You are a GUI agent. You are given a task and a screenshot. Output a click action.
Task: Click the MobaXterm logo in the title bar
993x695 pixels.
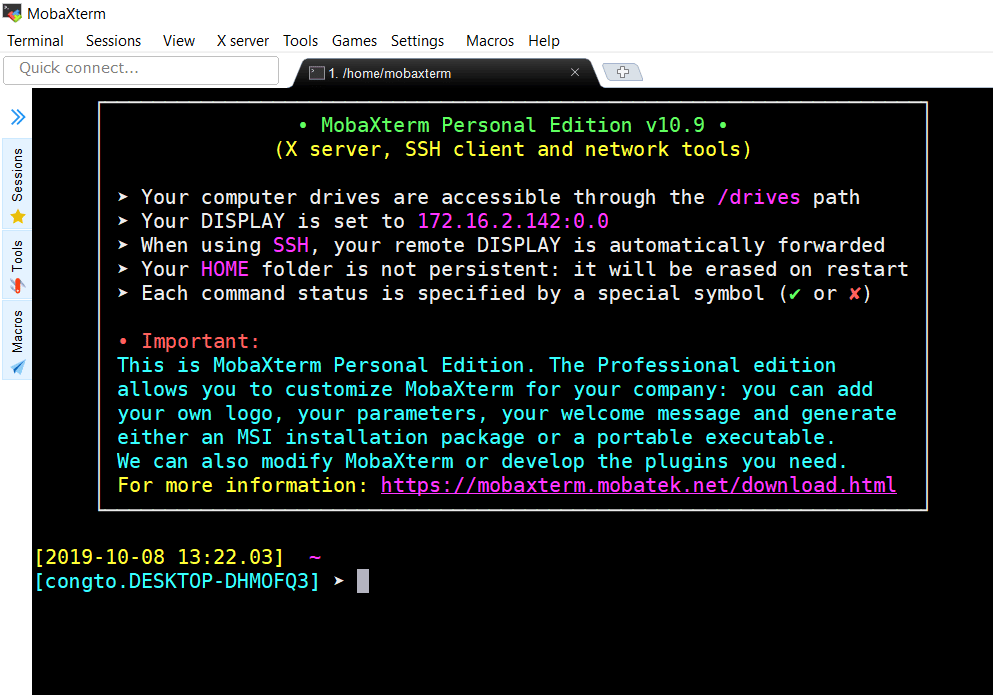tap(12, 14)
